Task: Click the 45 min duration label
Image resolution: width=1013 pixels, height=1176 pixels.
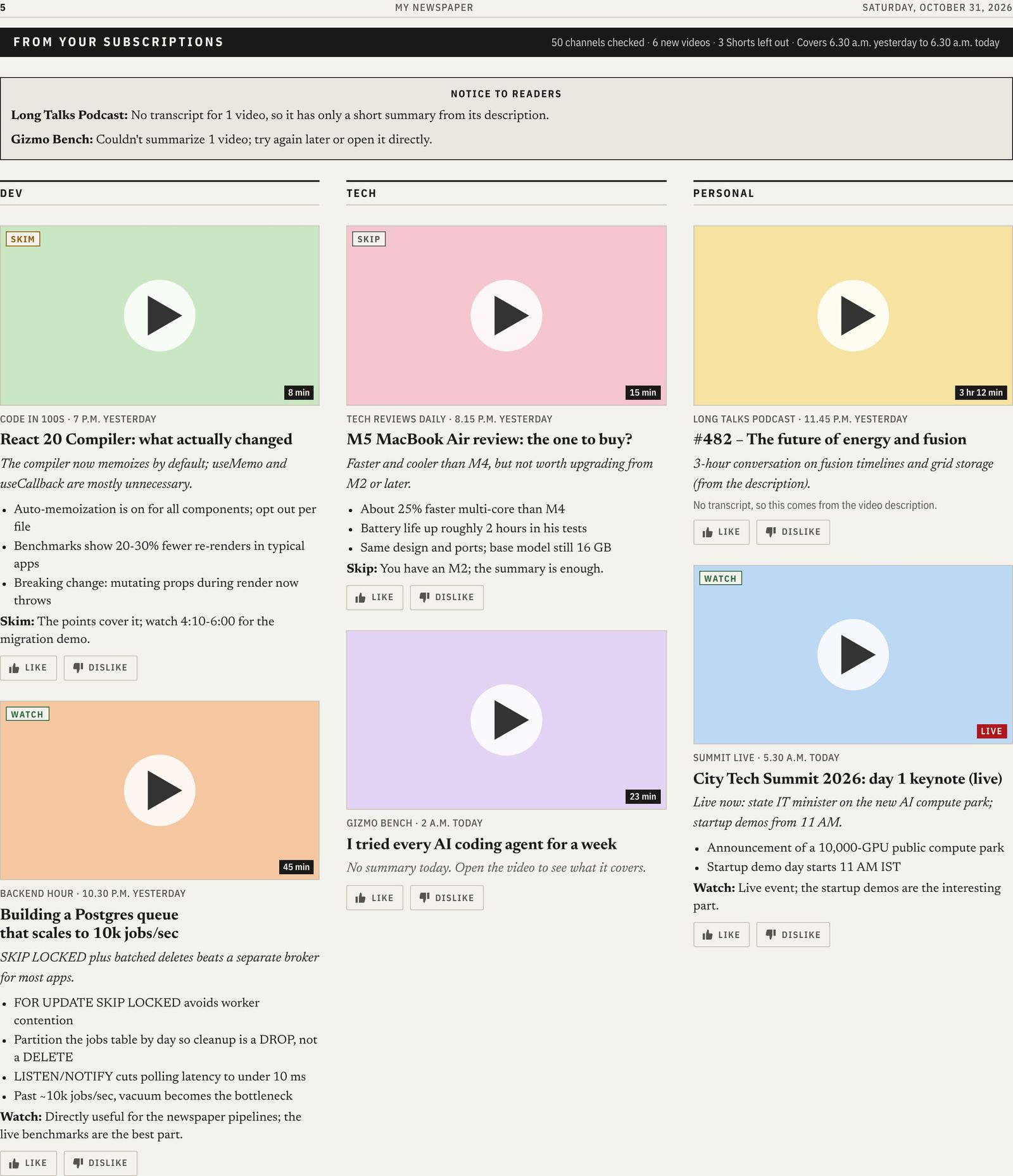Action: point(296,867)
